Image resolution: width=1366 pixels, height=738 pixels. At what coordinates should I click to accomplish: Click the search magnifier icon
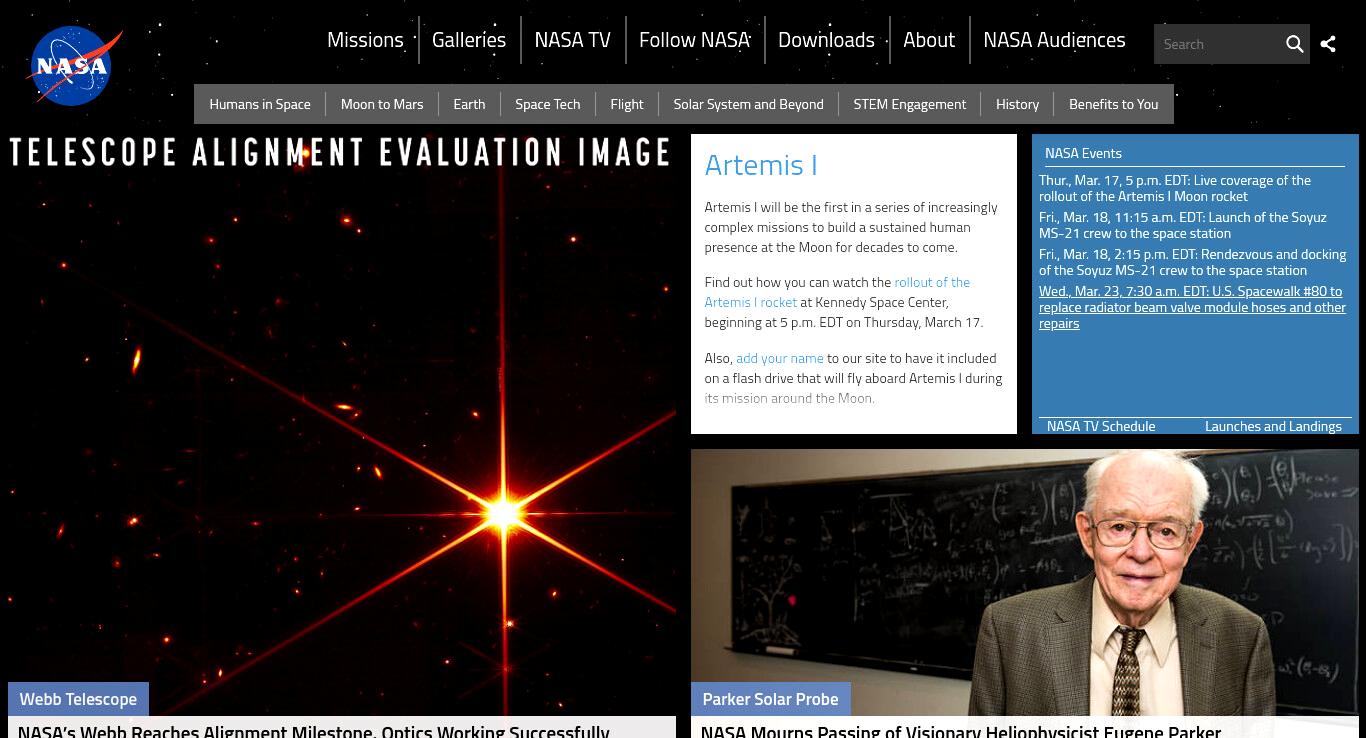(x=1294, y=44)
